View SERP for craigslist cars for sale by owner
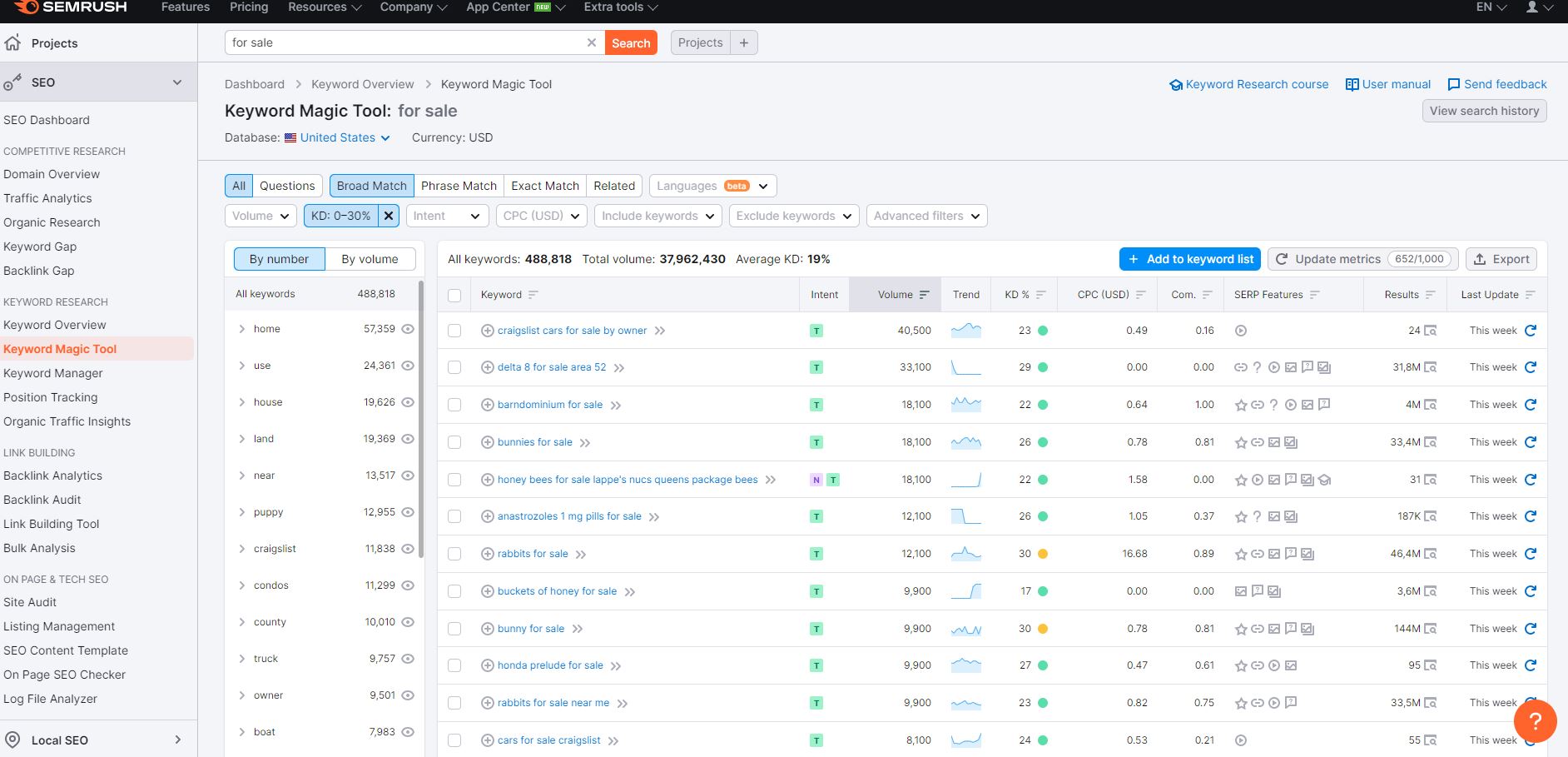Image resolution: width=1568 pixels, height=757 pixels. 1430,331
